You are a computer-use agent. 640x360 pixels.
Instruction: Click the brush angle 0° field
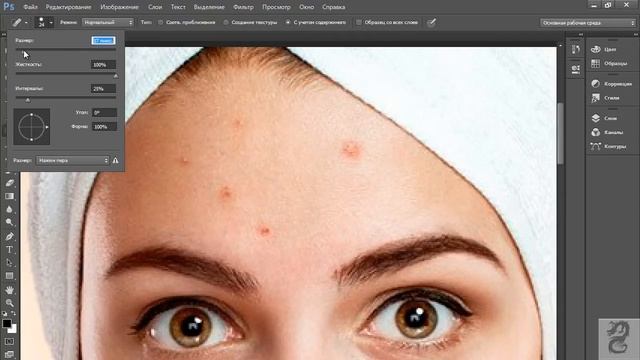click(x=104, y=112)
